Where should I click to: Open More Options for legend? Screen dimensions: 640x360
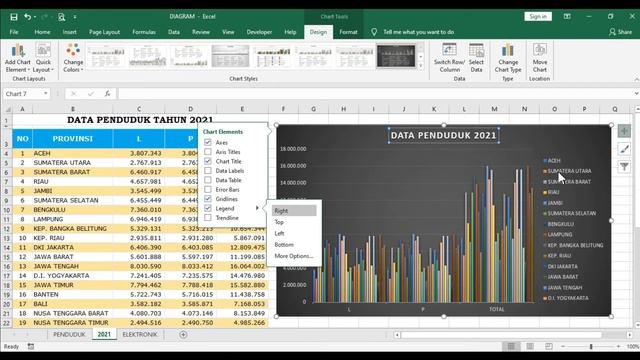click(x=294, y=256)
